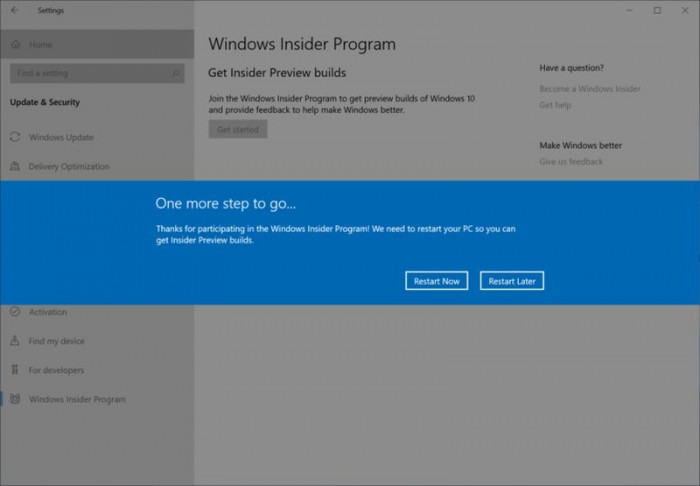Click the 'One more step to go...' heading
This screenshot has width=700, height=486.
tap(225, 204)
